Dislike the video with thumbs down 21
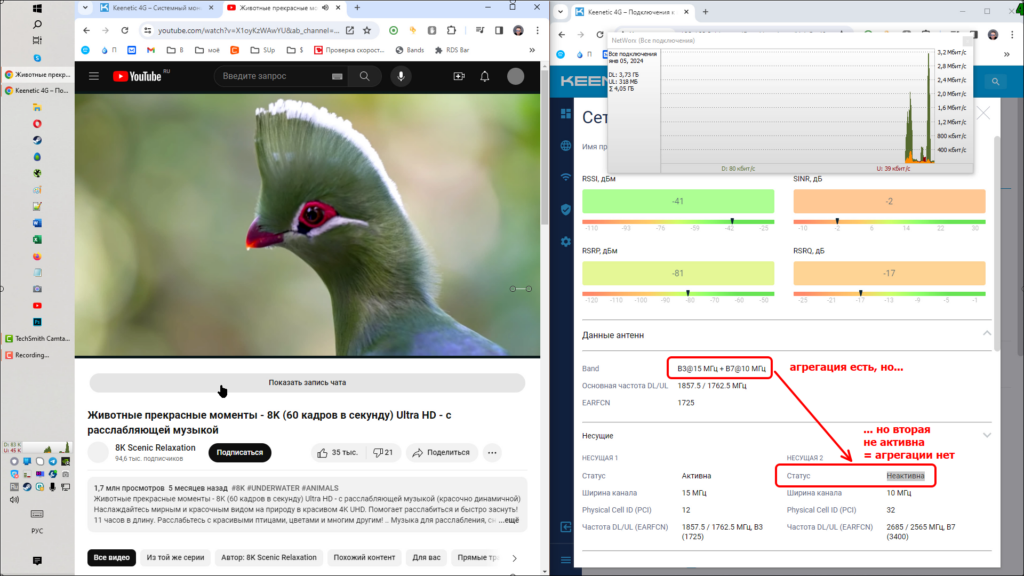The height and width of the screenshot is (576, 1024). pyautogui.click(x=383, y=453)
